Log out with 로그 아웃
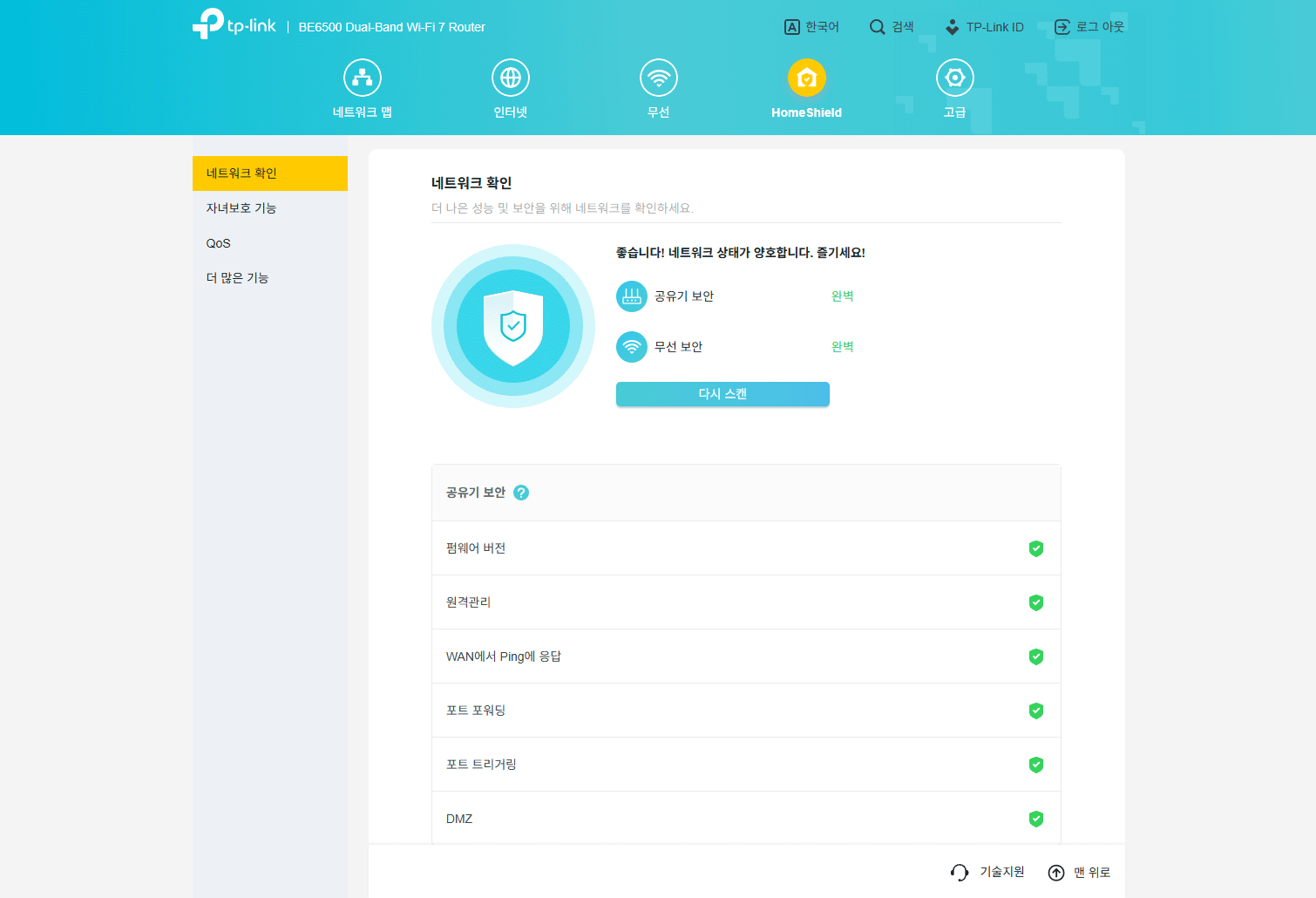The height and width of the screenshot is (898, 1316). (x=1089, y=27)
